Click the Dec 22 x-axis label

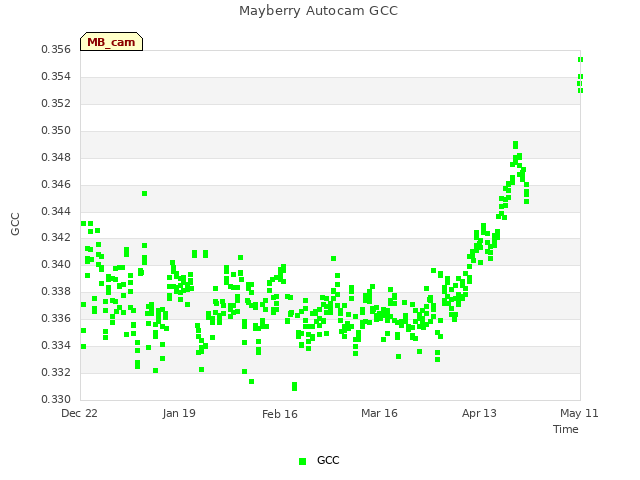coord(79,413)
